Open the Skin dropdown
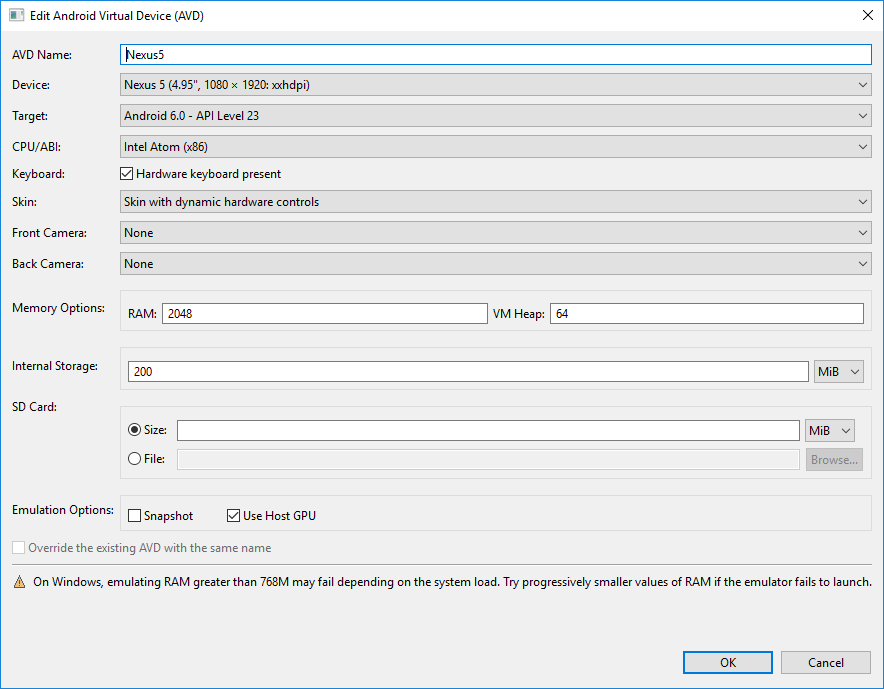The image size is (884, 689). click(x=496, y=202)
